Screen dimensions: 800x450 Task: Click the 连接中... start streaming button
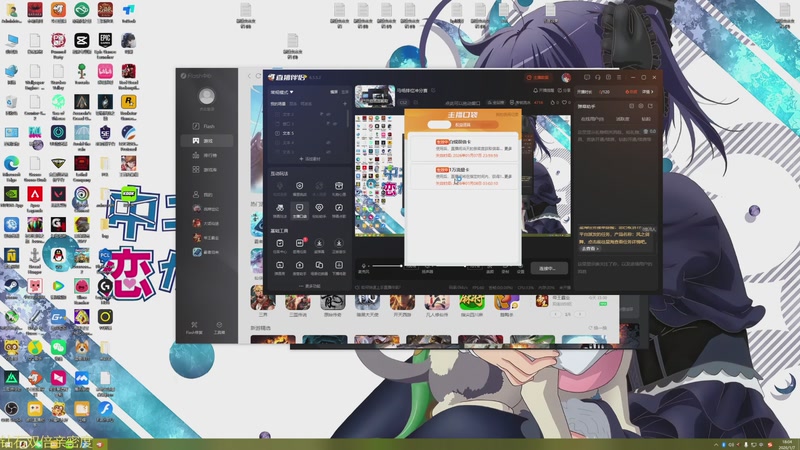point(550,268)
